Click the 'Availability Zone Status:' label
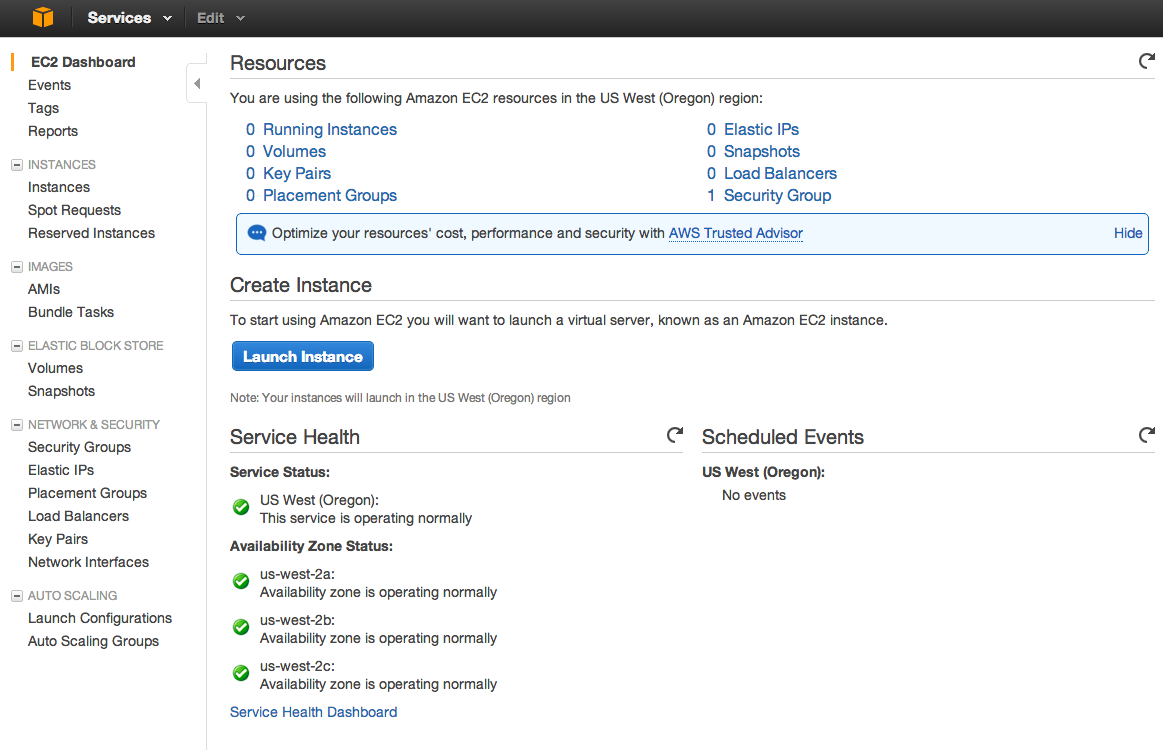The width and height of the screenshot is (1163, 750). coord(312,547)
